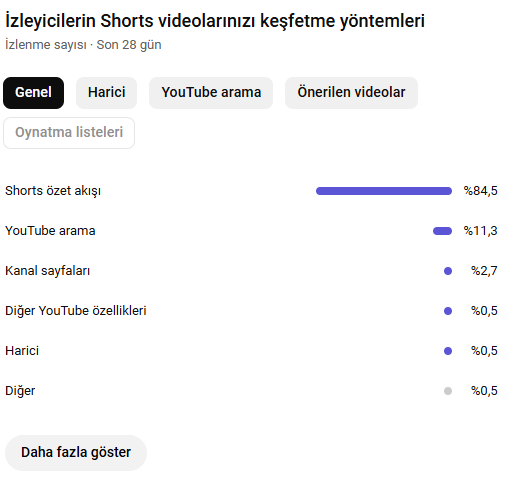Screen dimensions: 529x478
Task: Click the YouTube arama percentage bar
Action: coord(442,231)
